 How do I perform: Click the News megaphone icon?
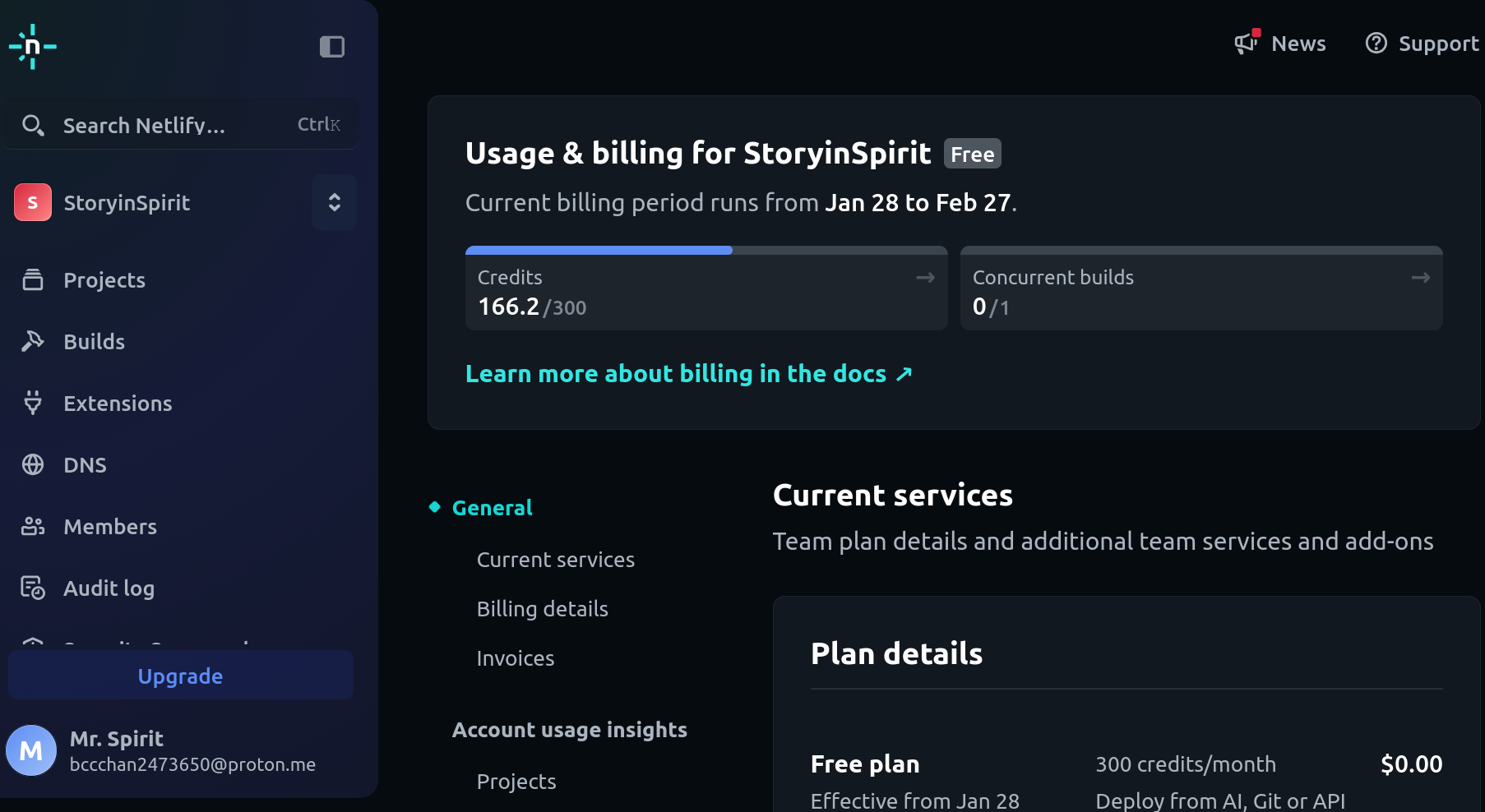pyautogui.click(x=1245, y=43)
